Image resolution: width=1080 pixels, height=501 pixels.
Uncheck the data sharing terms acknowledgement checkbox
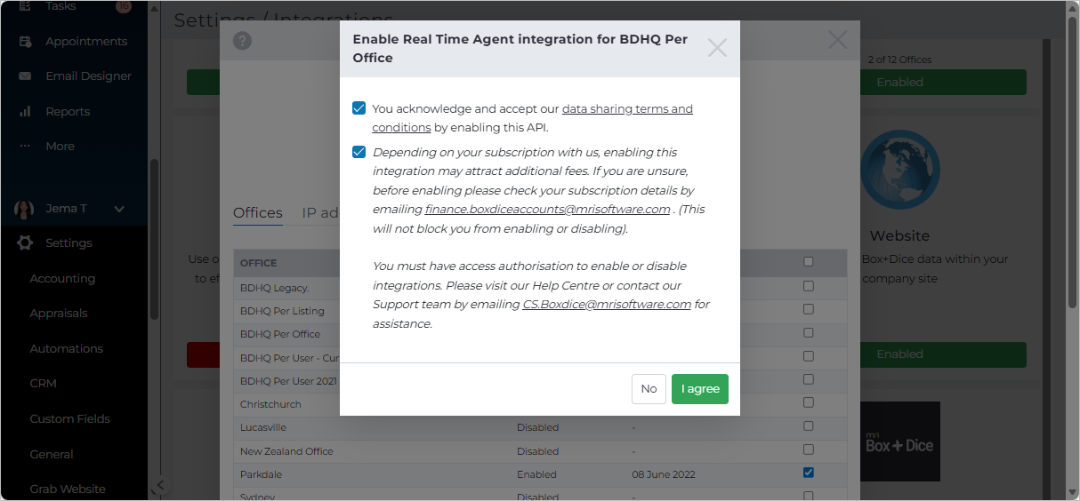(x=359, y=108)
